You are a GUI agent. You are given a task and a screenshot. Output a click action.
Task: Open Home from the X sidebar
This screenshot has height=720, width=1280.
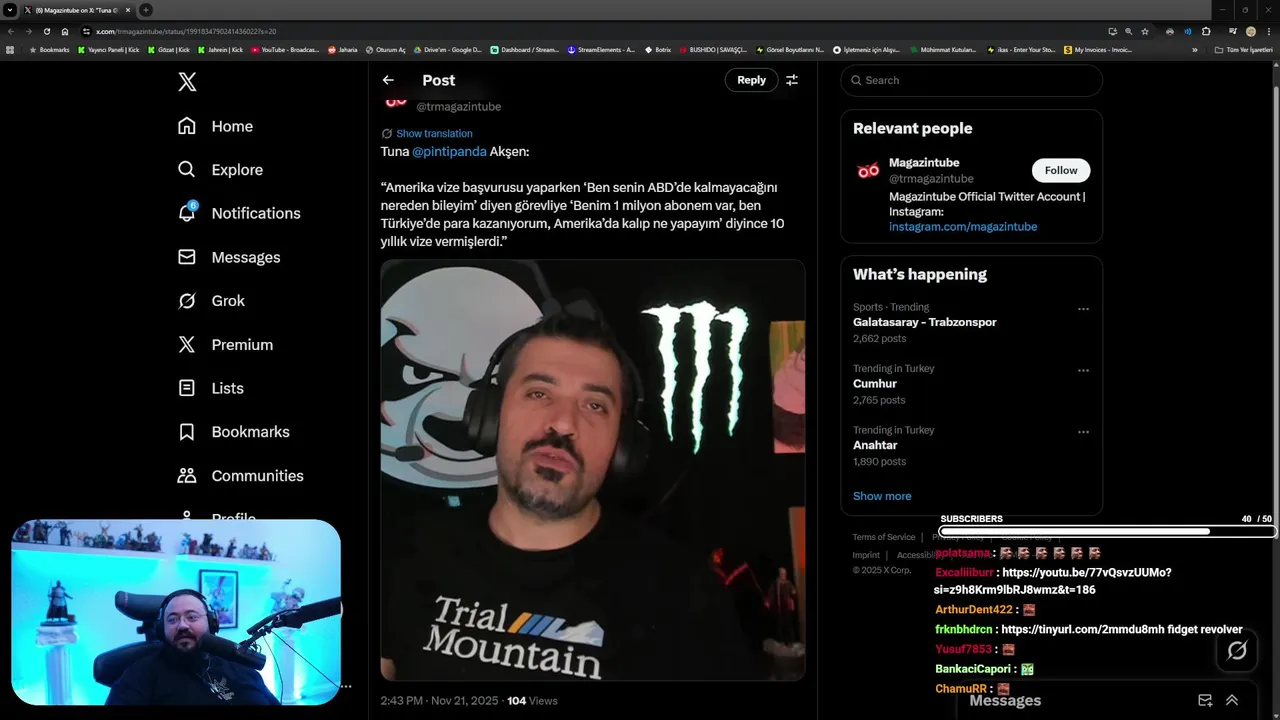coord(215,126)
